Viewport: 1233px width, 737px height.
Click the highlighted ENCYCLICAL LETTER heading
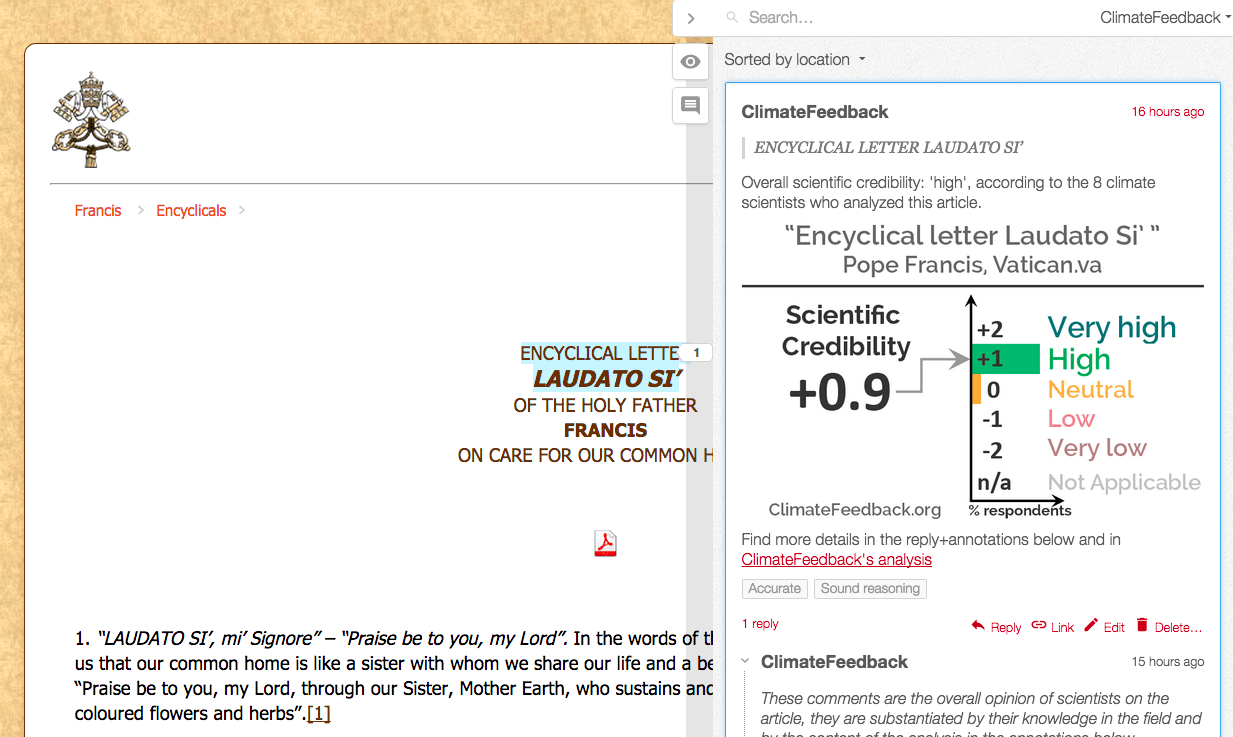coord(601,354)
